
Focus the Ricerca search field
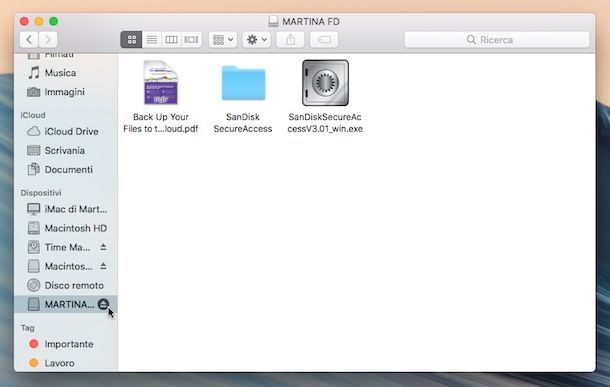pyautogui.click(x=497, y=40)
